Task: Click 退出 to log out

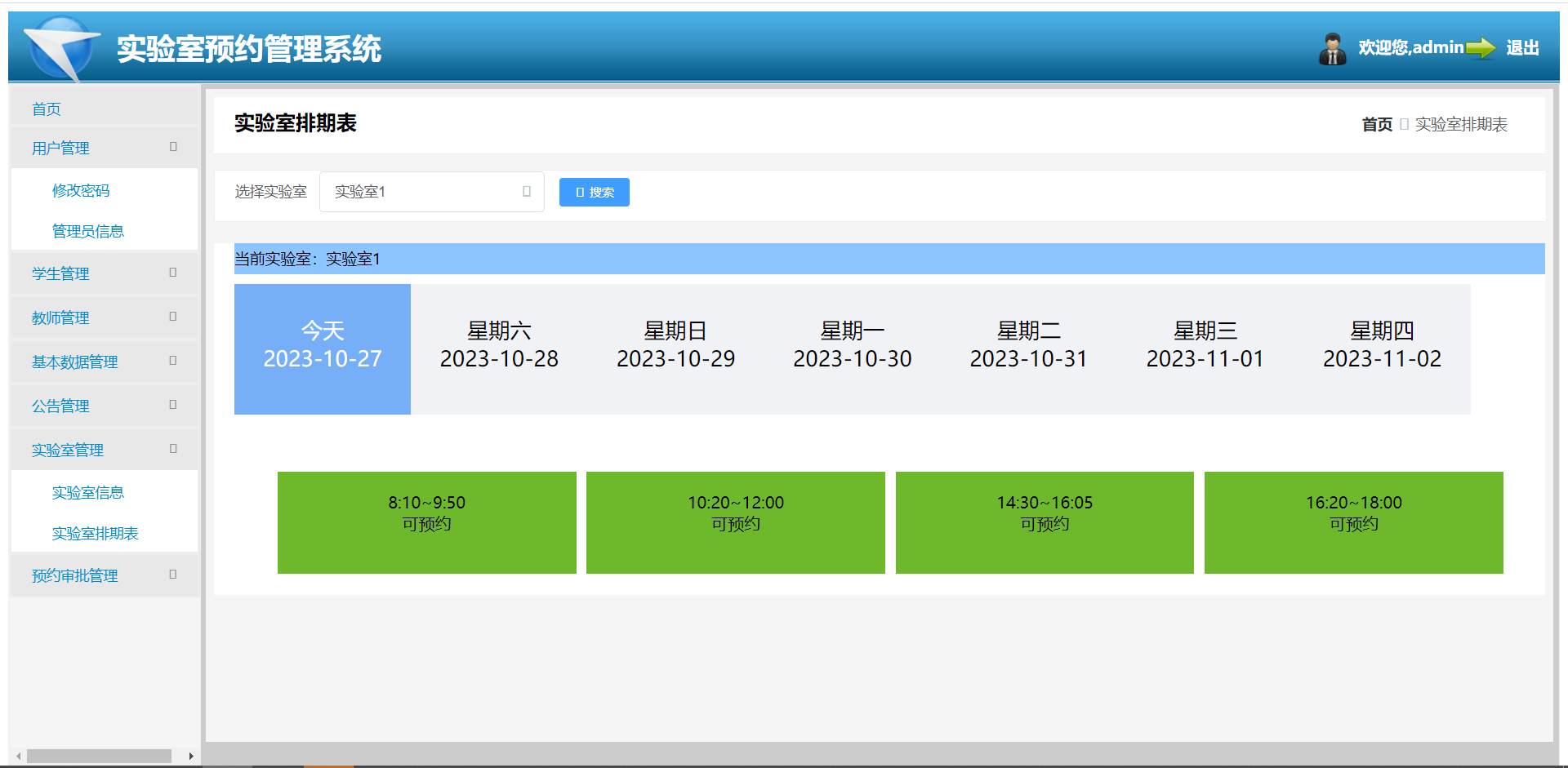Action: (1522, 48)
